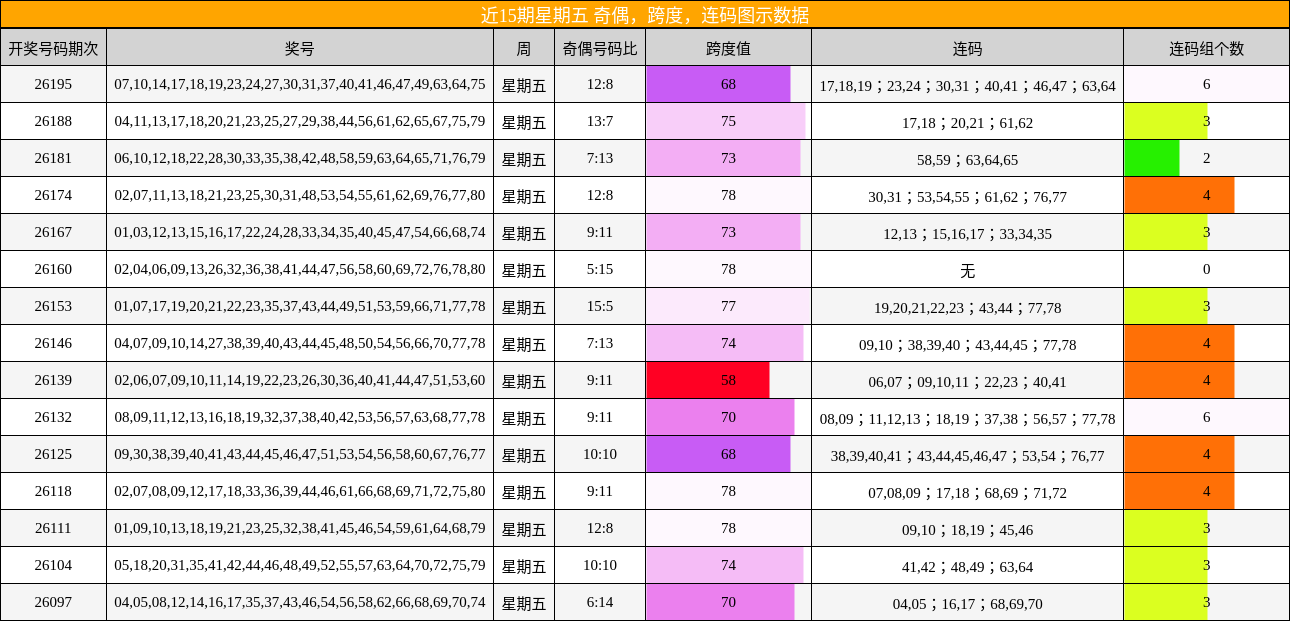Click the span bar showing 75
Image resolution: width=1290 pixels, height=621 pixels.
point(726,121)
